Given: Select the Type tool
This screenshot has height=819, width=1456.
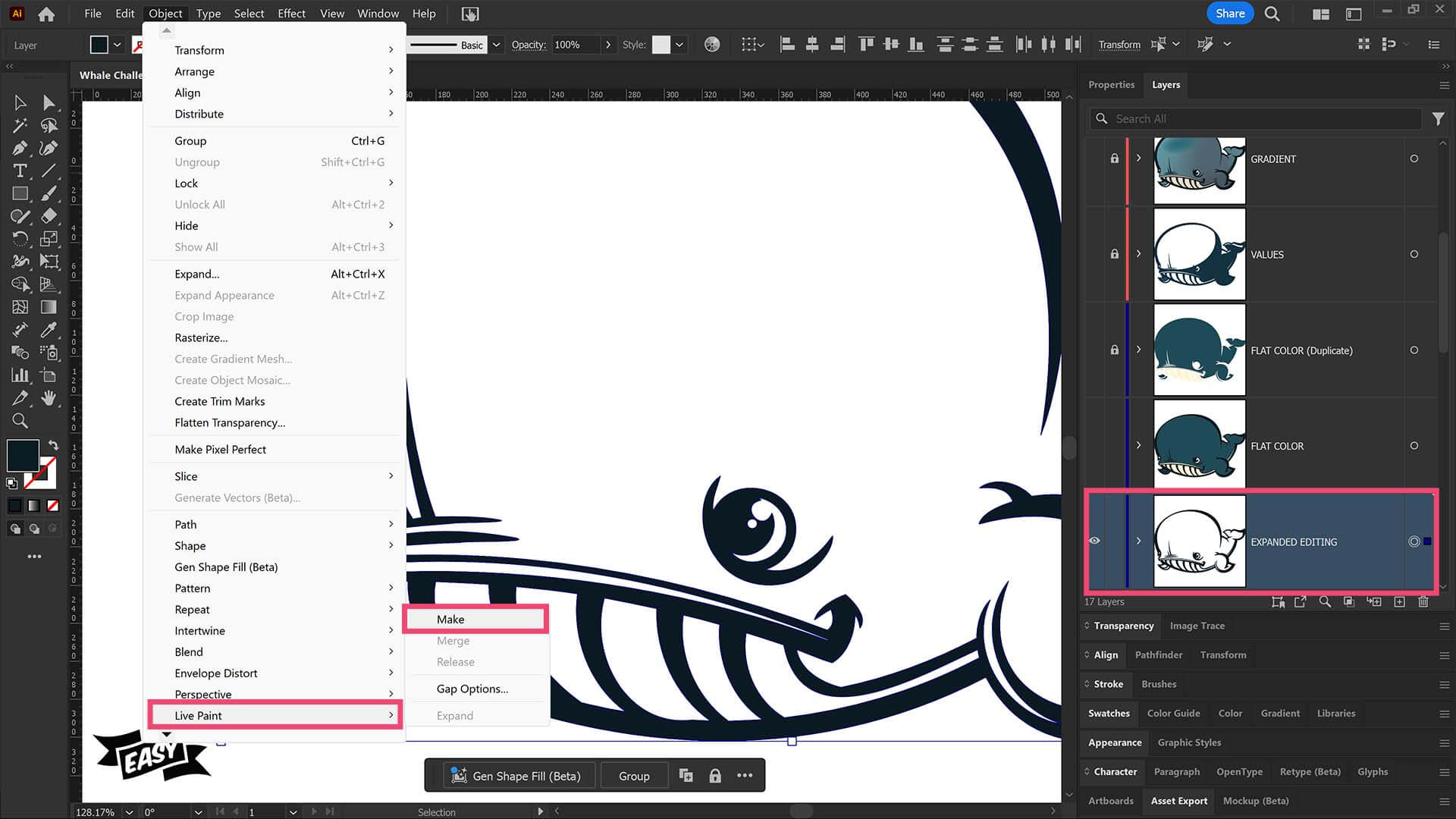Looking at the screenshot, I should point(20,171).
